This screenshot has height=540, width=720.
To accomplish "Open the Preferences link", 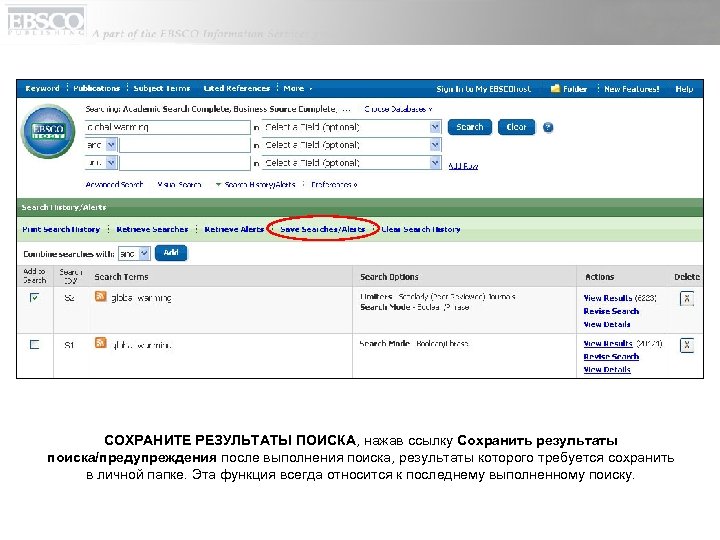I will [x=334, y=185].
